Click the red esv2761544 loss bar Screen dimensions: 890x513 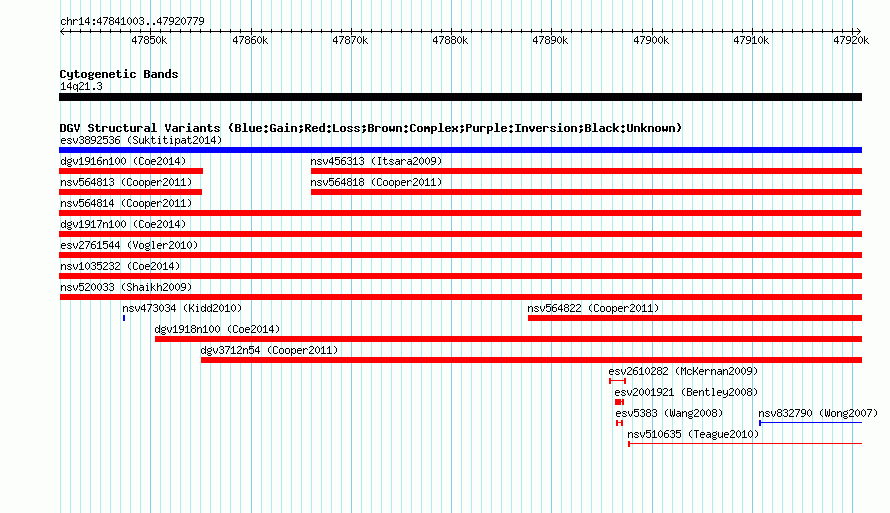coord(460,255)
